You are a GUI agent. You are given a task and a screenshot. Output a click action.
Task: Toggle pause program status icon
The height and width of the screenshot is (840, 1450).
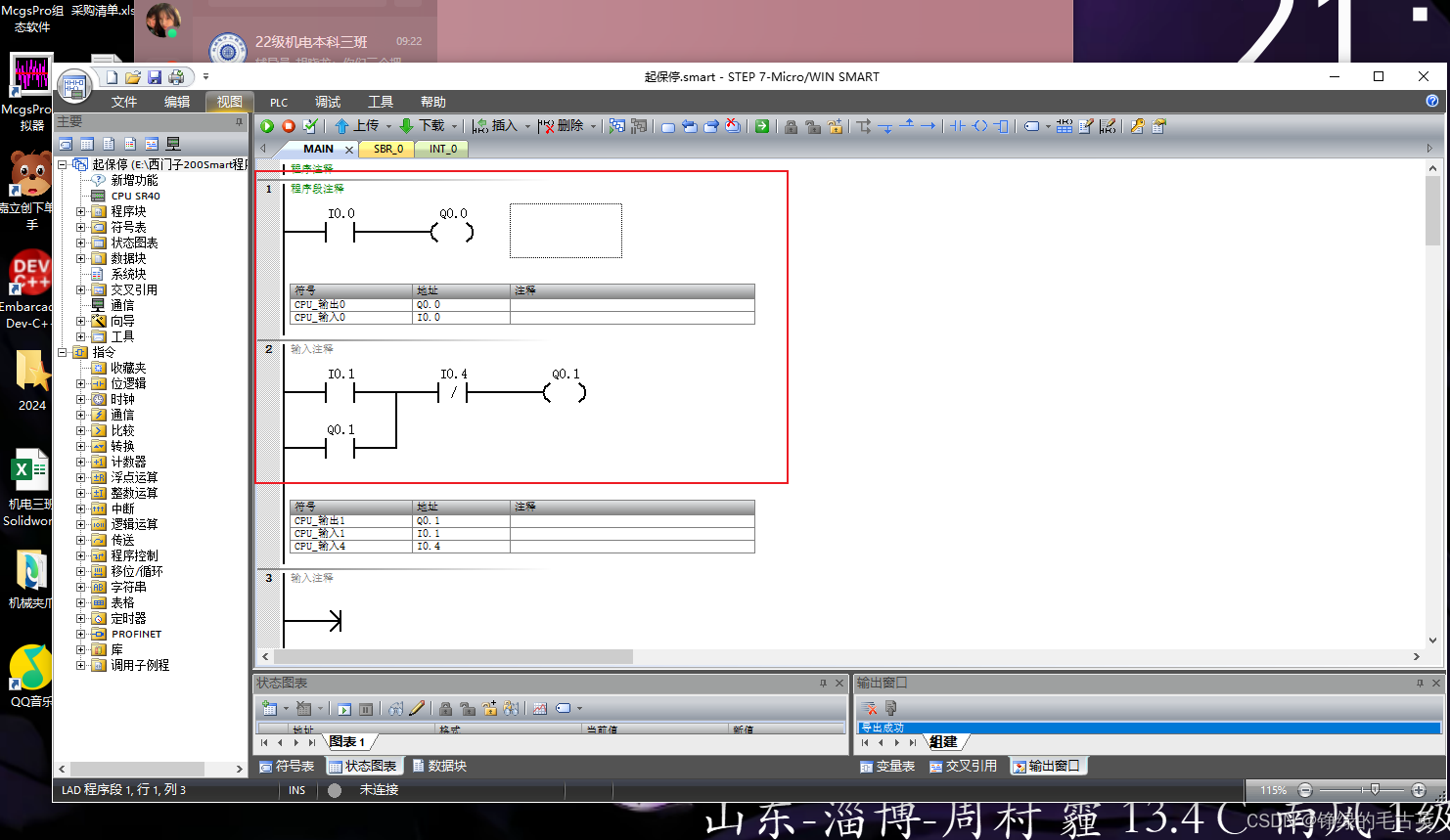(x=639, y=126)
